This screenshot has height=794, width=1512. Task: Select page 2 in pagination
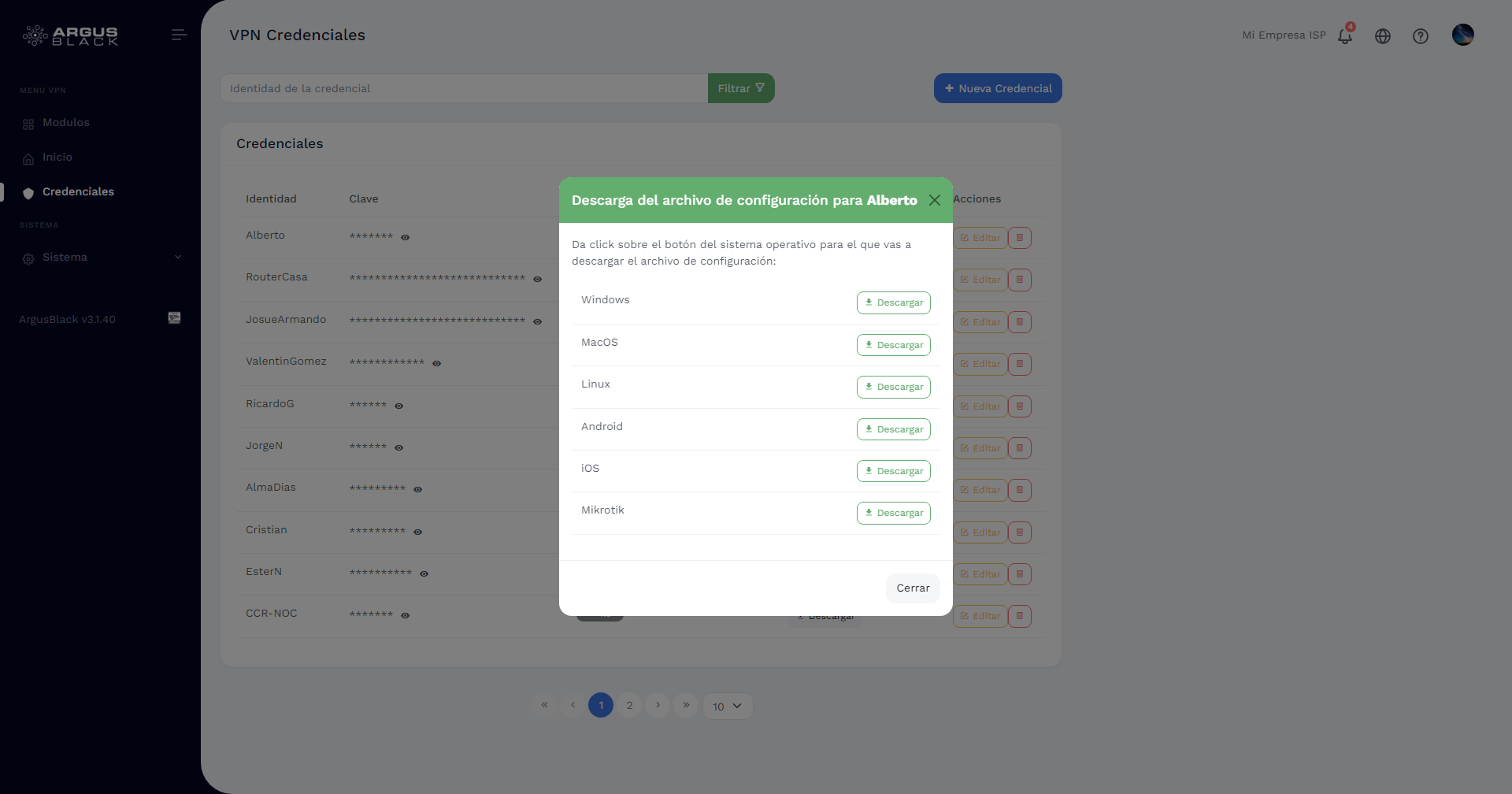click(x=629, y=705)
